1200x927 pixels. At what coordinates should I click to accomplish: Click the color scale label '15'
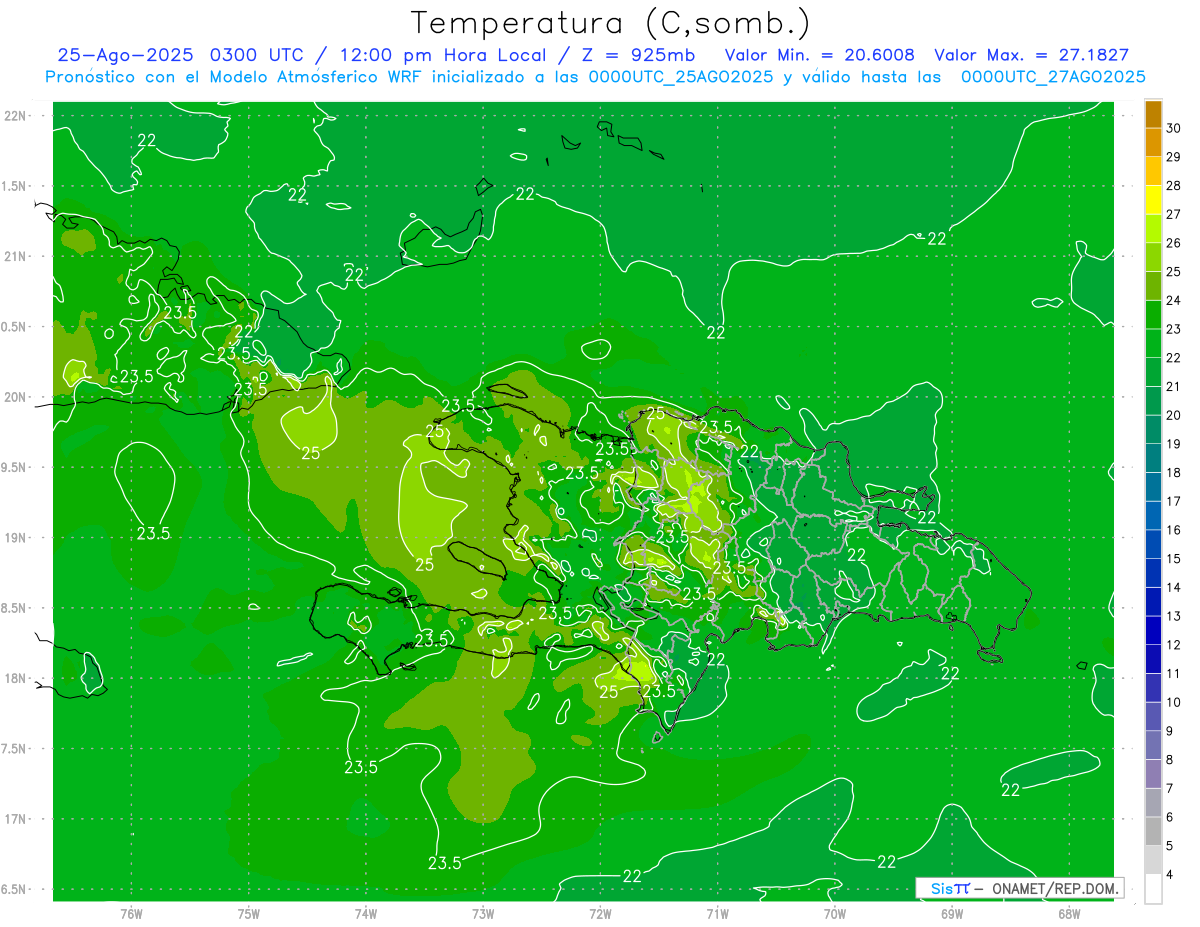point(1173,559)
